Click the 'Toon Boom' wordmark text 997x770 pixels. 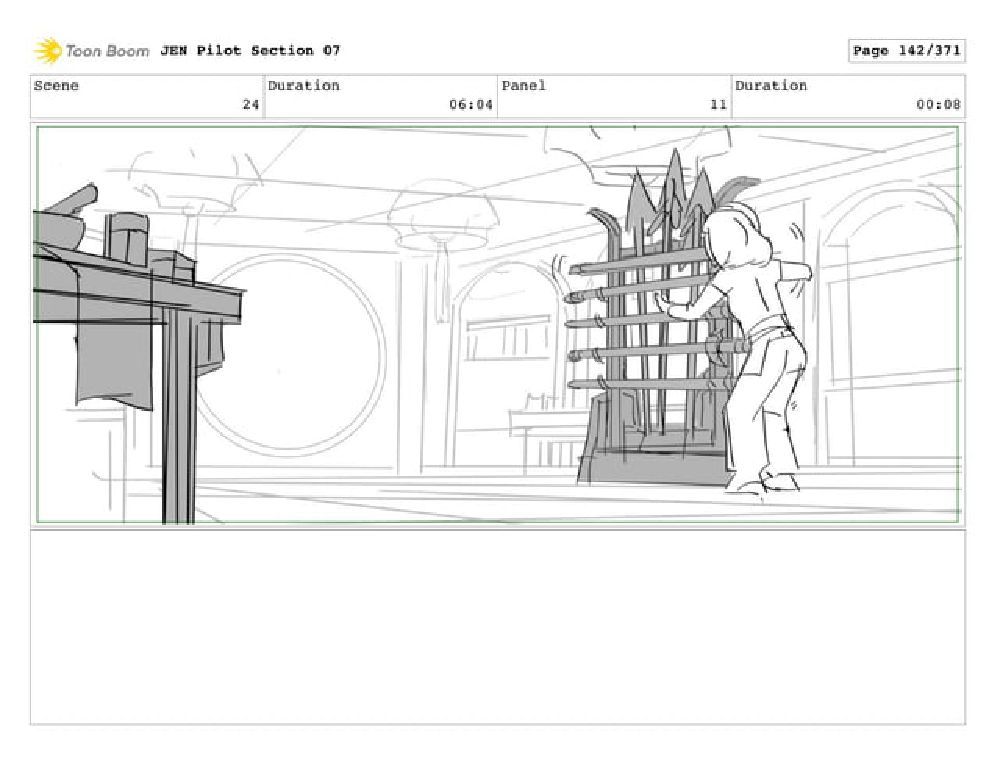[107, 51]
